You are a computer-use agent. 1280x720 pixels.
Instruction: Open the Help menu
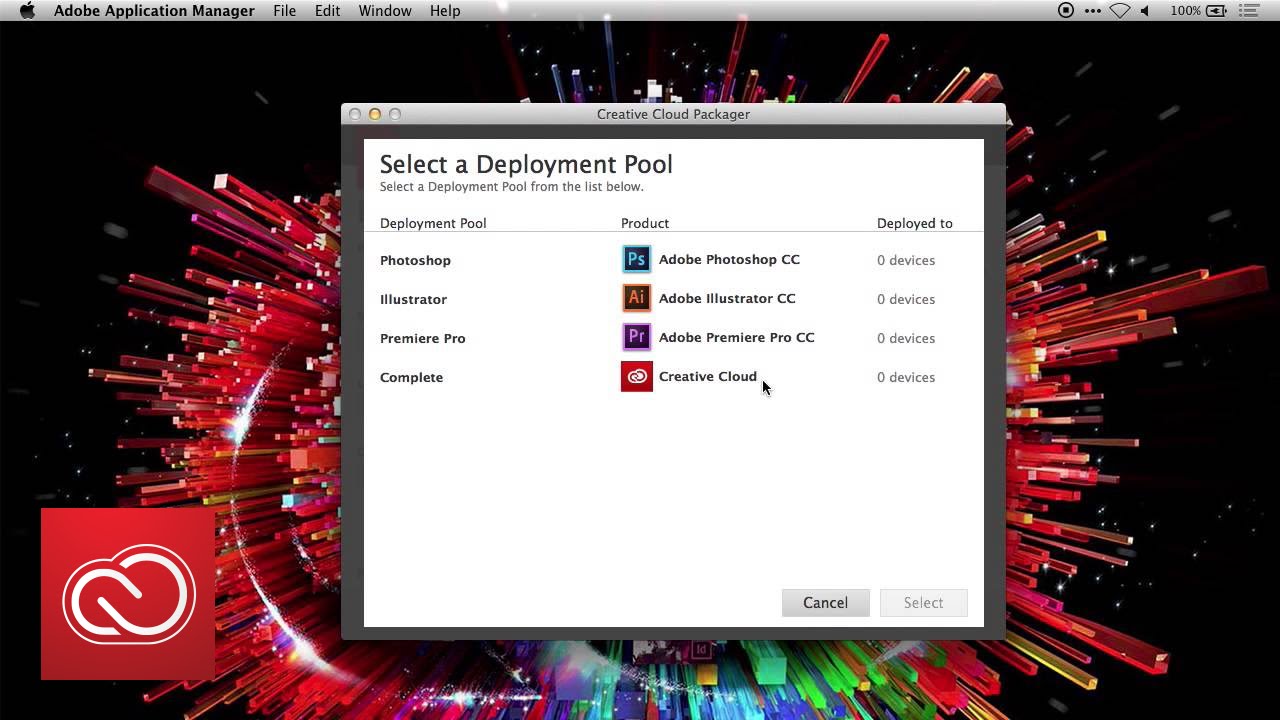click(445, 11)
